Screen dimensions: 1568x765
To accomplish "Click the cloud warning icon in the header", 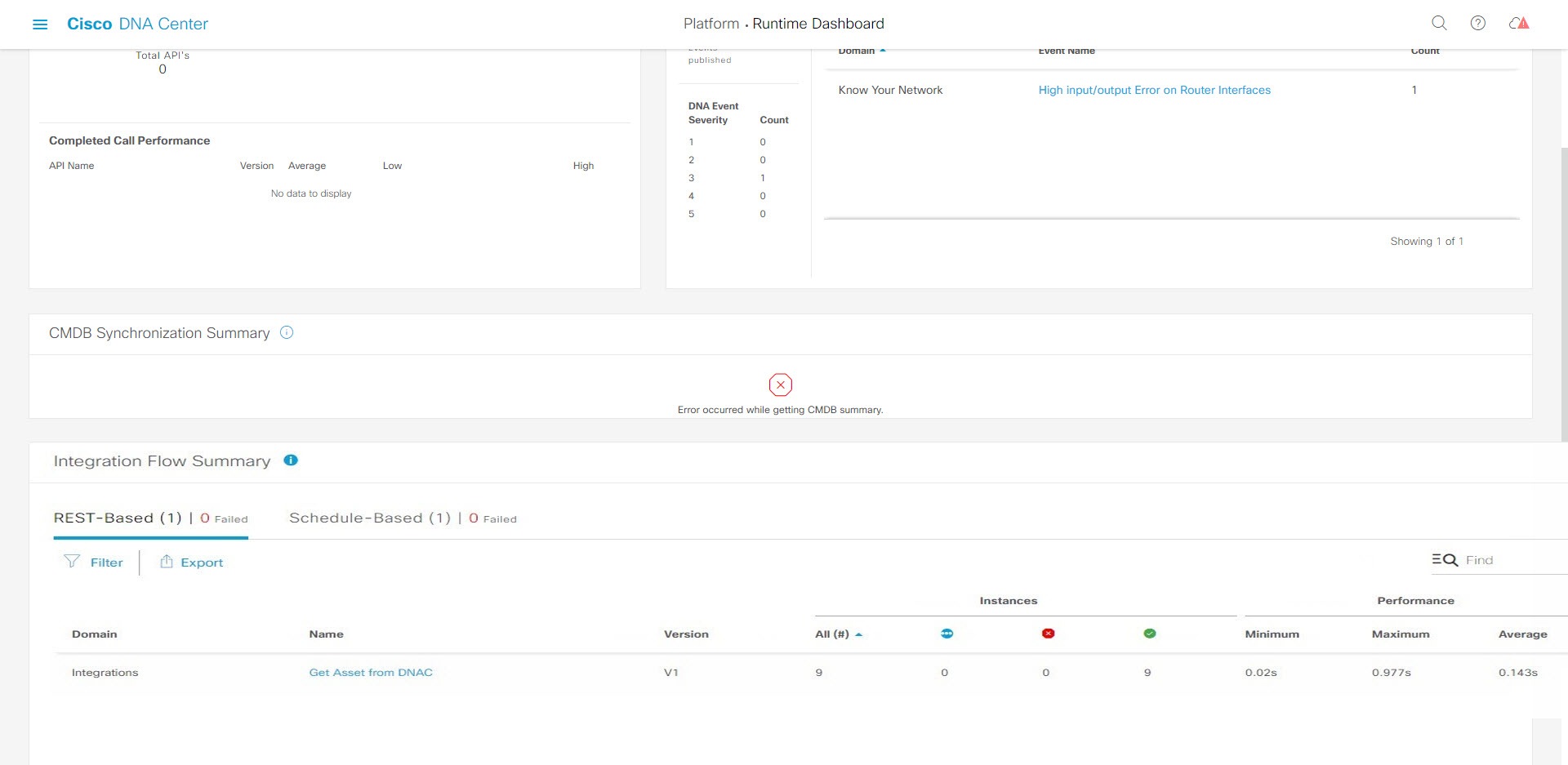I will [1519, 23].
